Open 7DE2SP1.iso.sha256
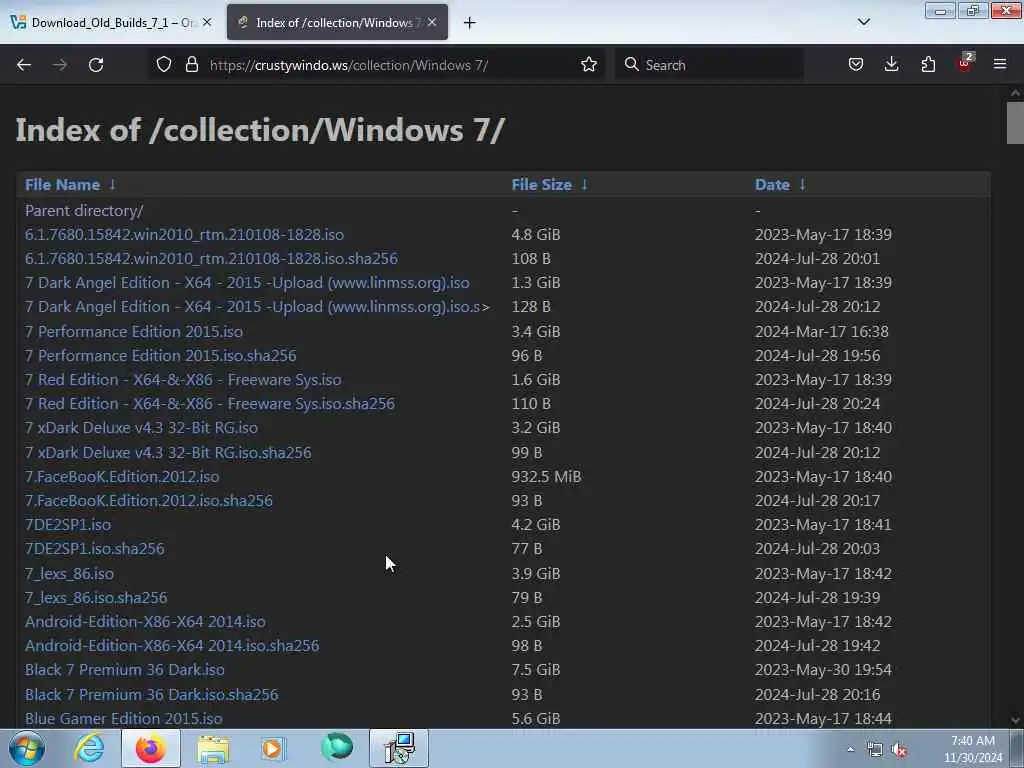The width and height of the screenshot is (1024, 768). [95, 549]
